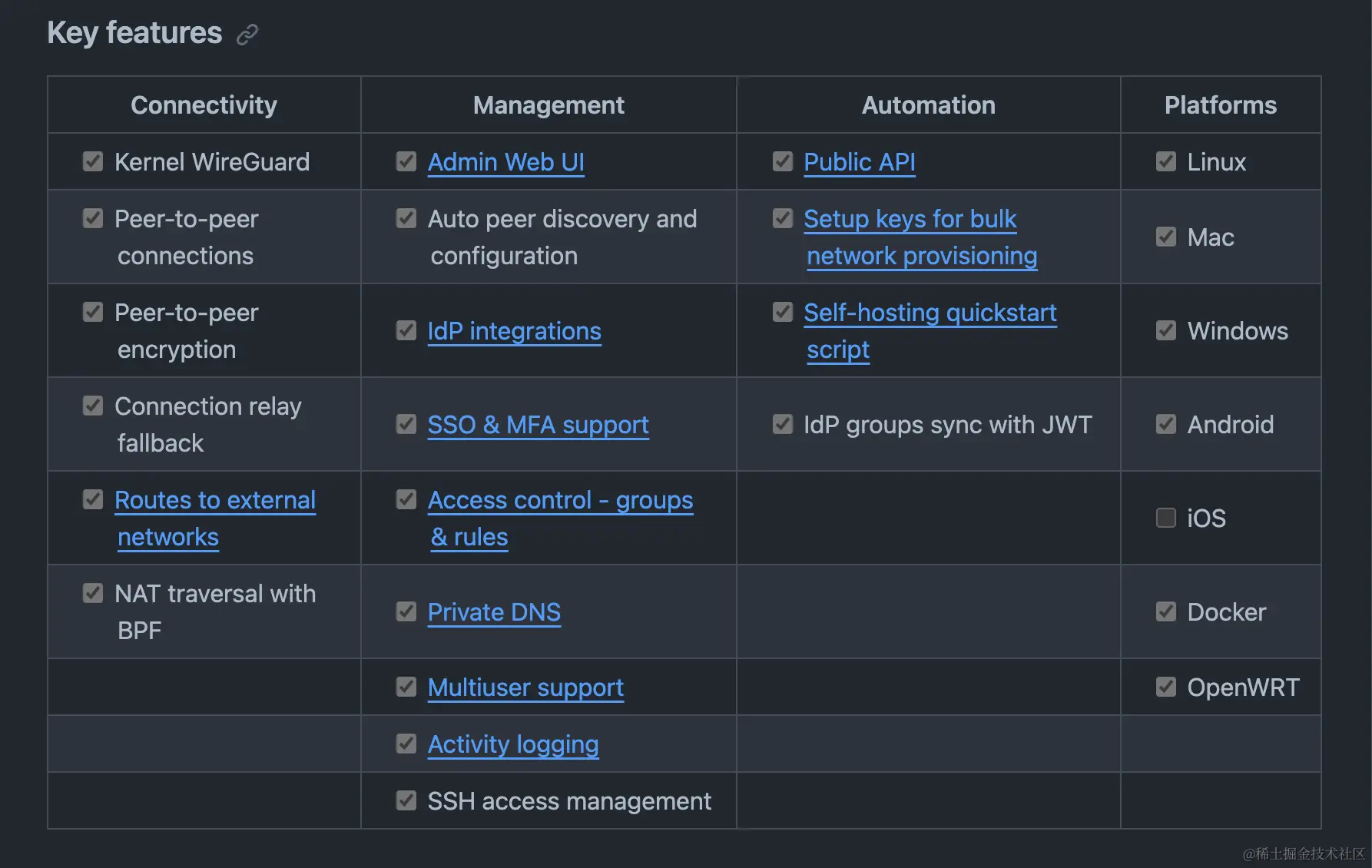Screen dimensions: 1372x868
Task: Open Access control - groups & rules link
Action: click(560, 500)
